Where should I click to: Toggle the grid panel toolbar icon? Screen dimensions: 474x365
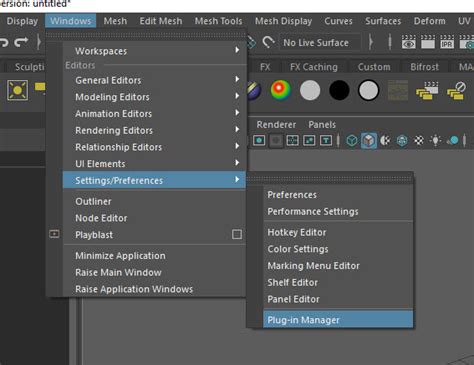(x=292, y=140)
